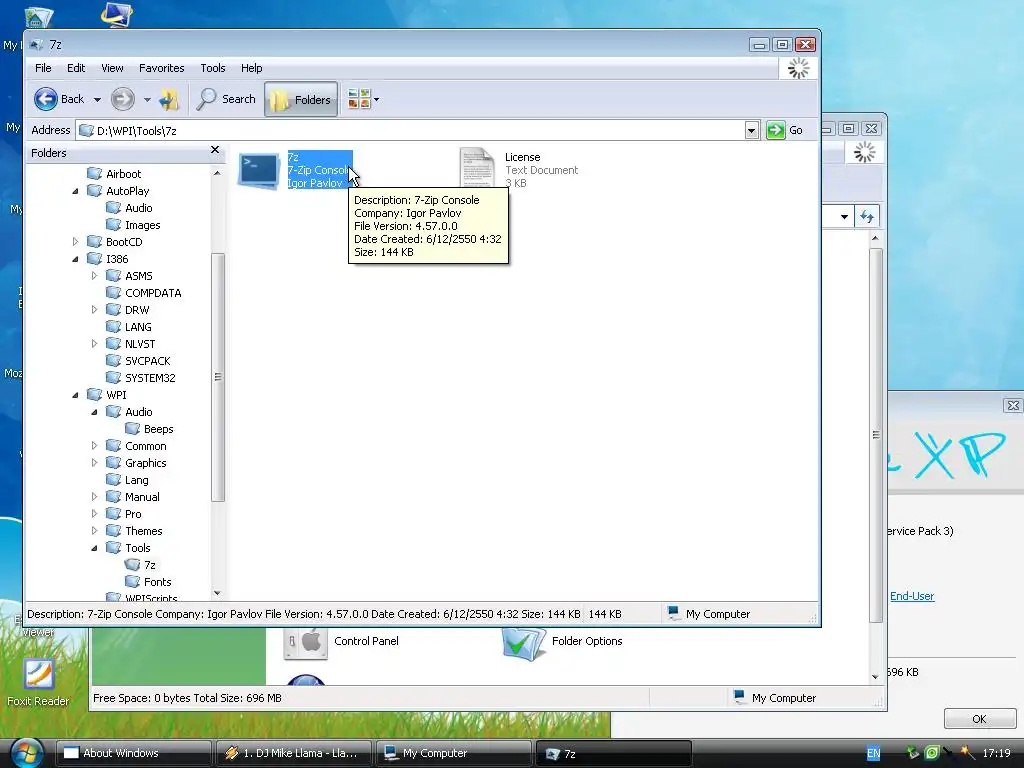Select the Images folder under AutoPlay

[142, 225]
